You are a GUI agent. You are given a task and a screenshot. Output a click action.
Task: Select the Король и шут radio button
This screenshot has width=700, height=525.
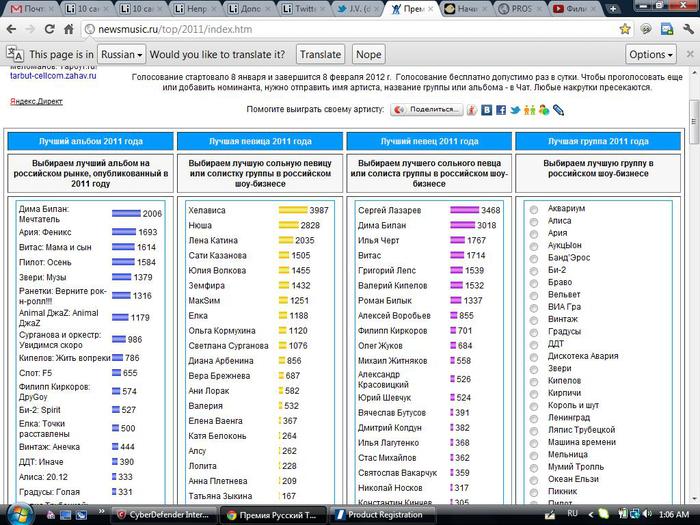533,406
